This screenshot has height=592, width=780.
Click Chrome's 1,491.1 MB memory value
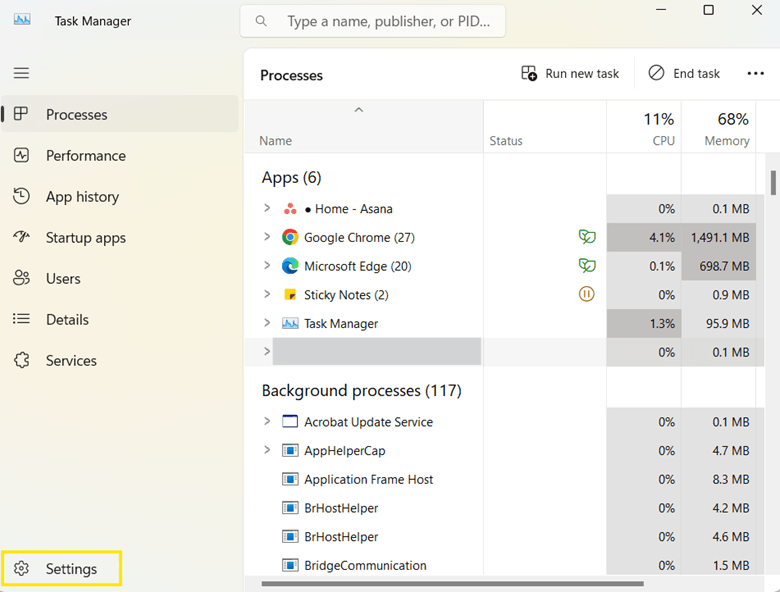click(719, 237)
